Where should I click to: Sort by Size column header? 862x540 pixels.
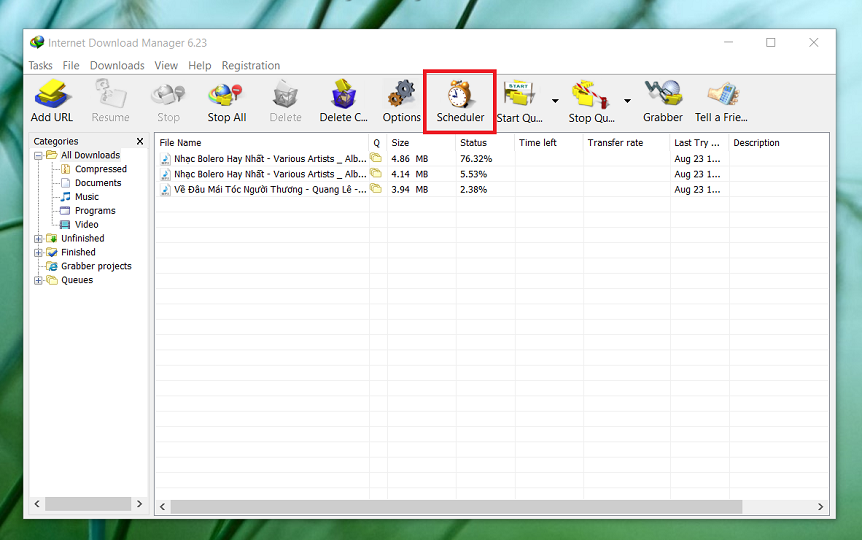pyautogui.click(x=421, y=142)
